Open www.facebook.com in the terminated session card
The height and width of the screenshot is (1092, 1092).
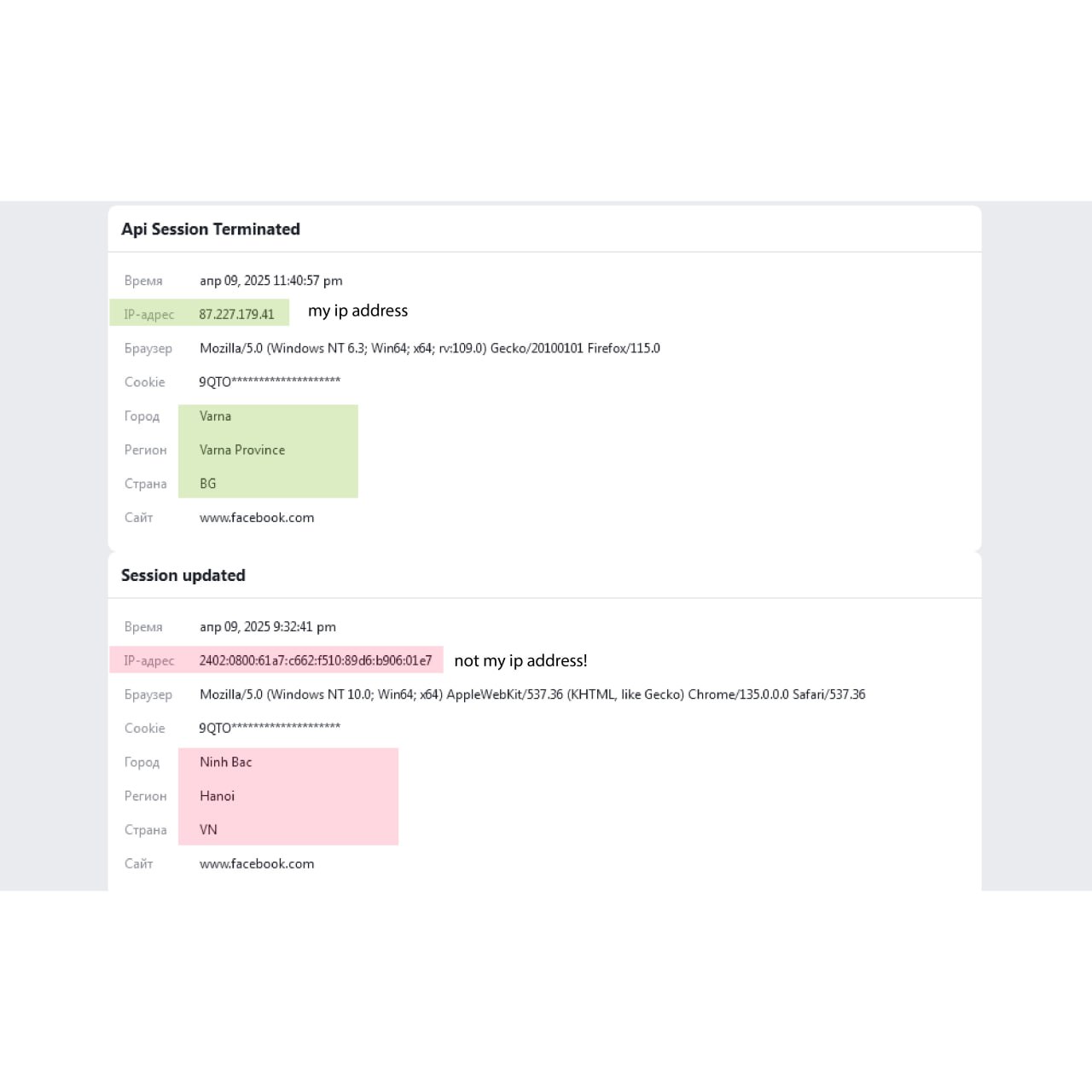click(x=257, y=518)
